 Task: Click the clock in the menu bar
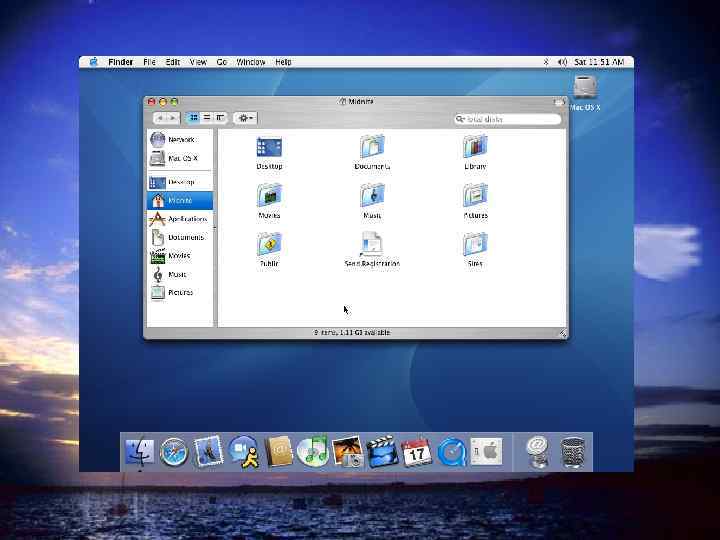pos(599,62)
